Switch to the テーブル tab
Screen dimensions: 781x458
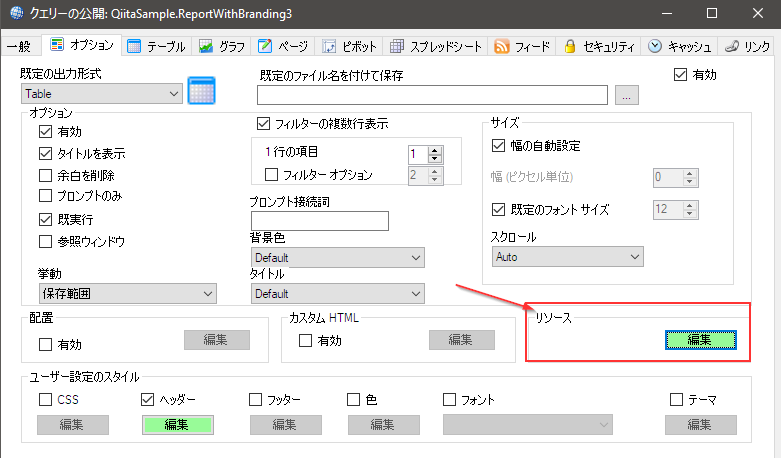click(156, 46)
